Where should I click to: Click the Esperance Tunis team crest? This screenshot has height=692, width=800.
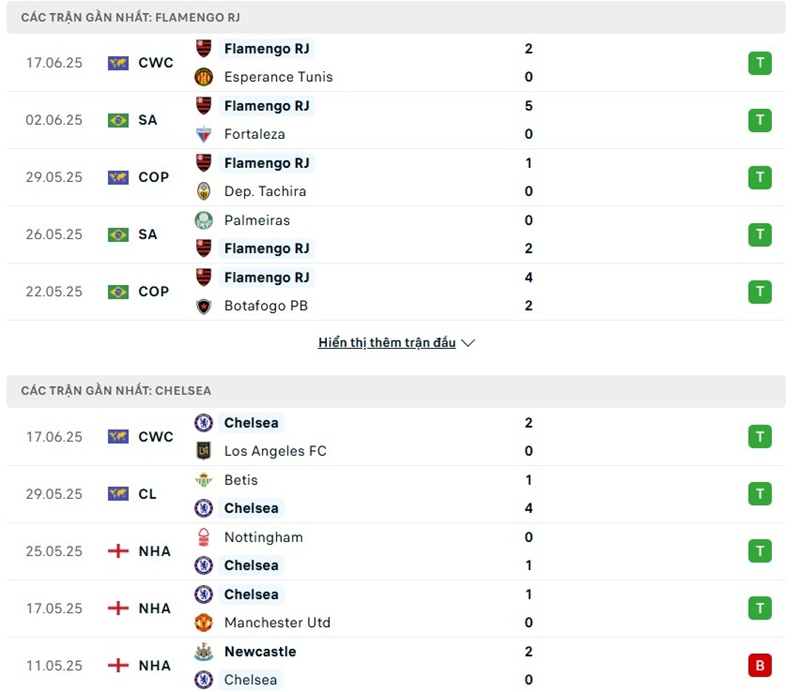(204, 77)
